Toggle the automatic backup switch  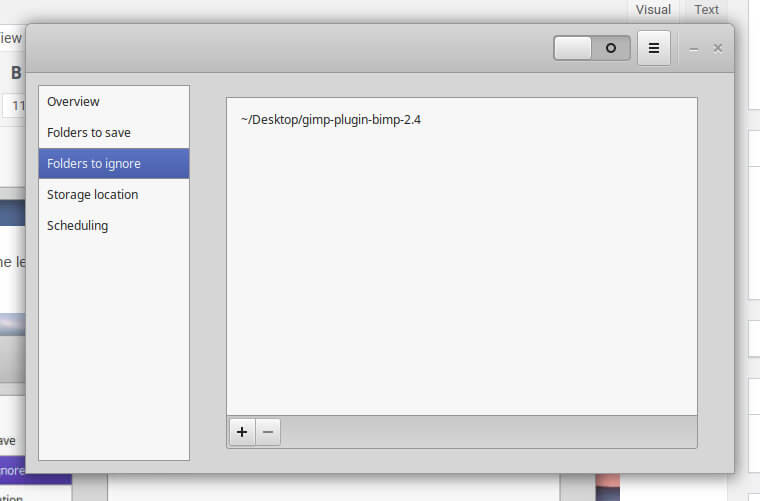(x=592, y=48)
